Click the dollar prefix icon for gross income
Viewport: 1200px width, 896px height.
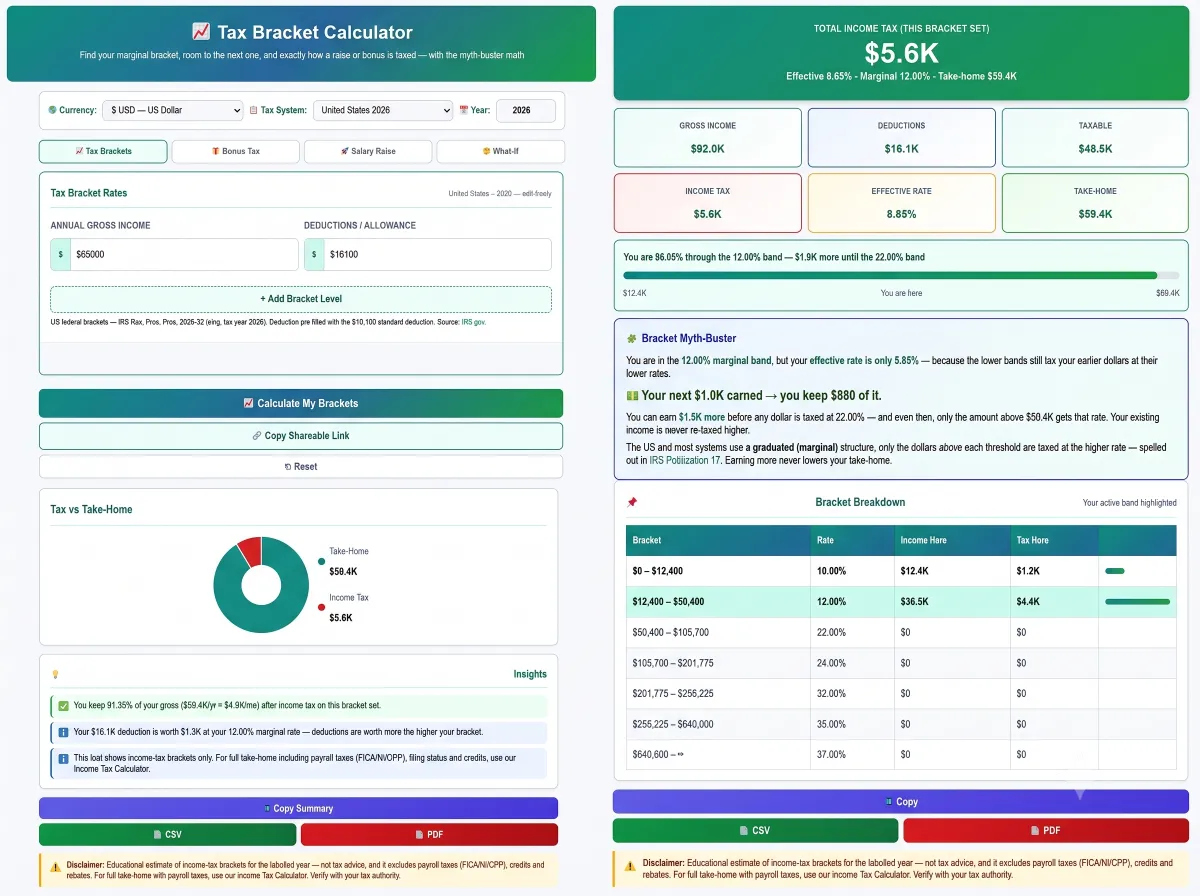click(61, 254)
